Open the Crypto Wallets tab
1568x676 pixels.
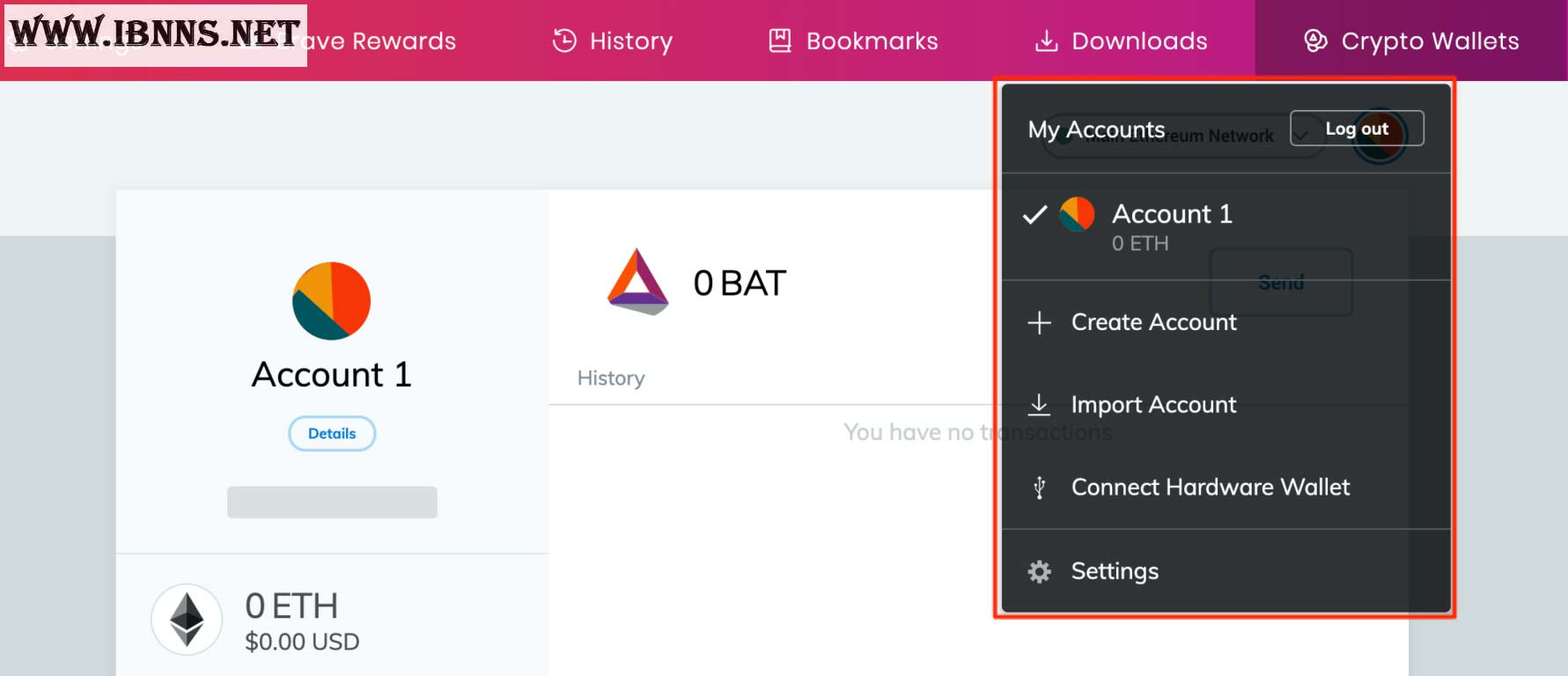pyautogui.click(x=1411, y=40)
